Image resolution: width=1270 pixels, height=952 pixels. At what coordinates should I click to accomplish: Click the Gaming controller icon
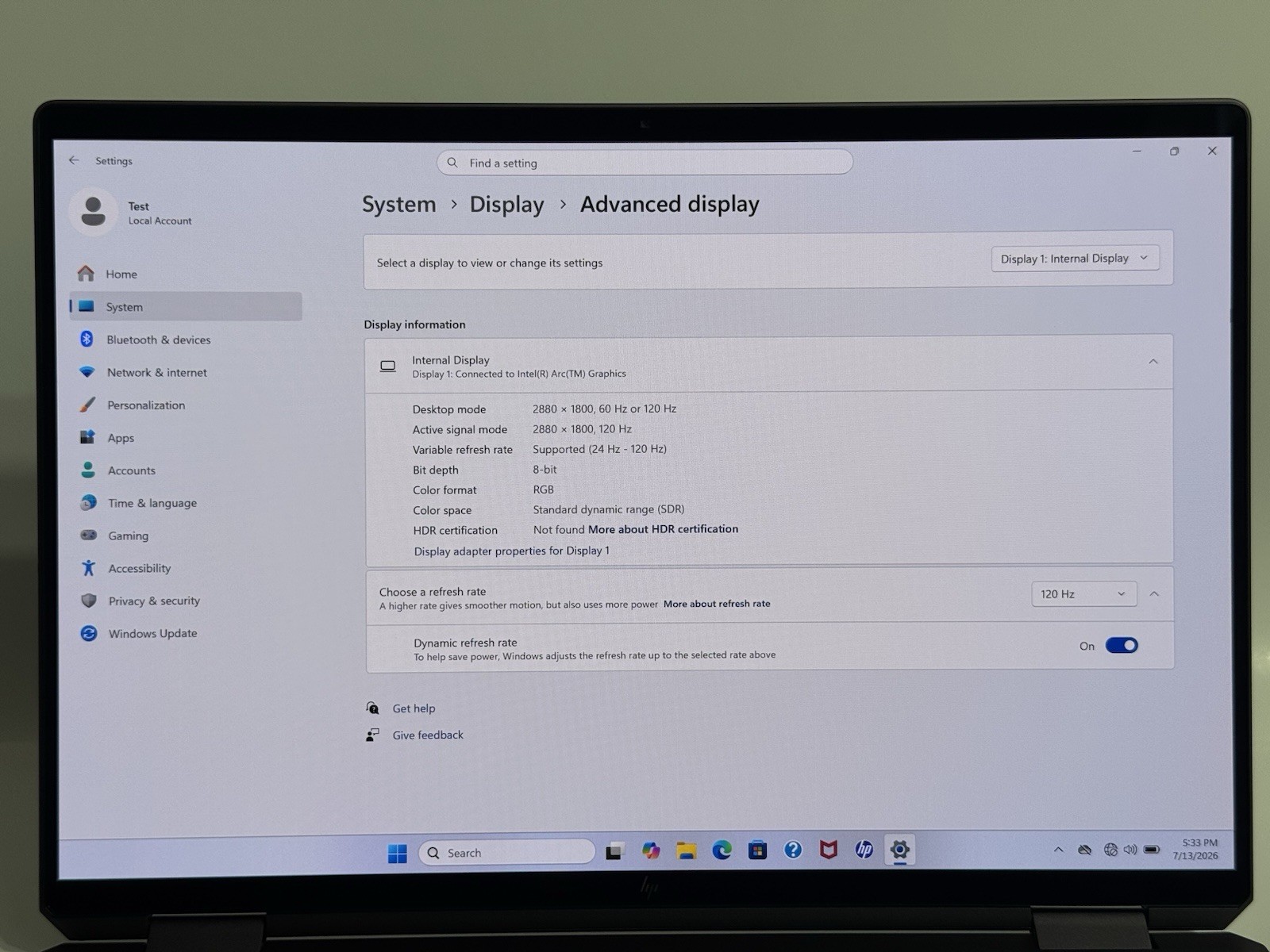[x=89, y=535]
